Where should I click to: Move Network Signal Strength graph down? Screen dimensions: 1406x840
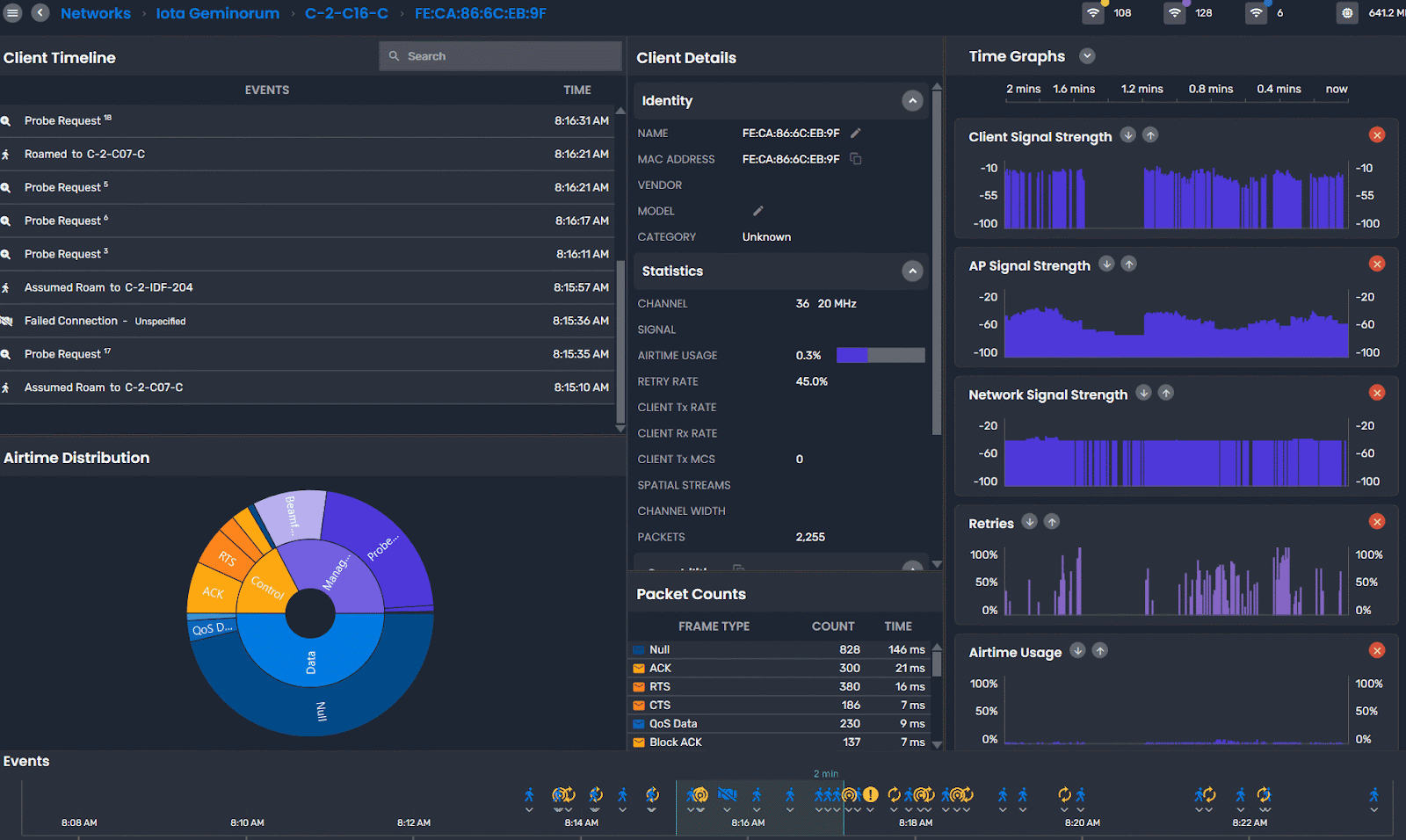coord(1143,393)
